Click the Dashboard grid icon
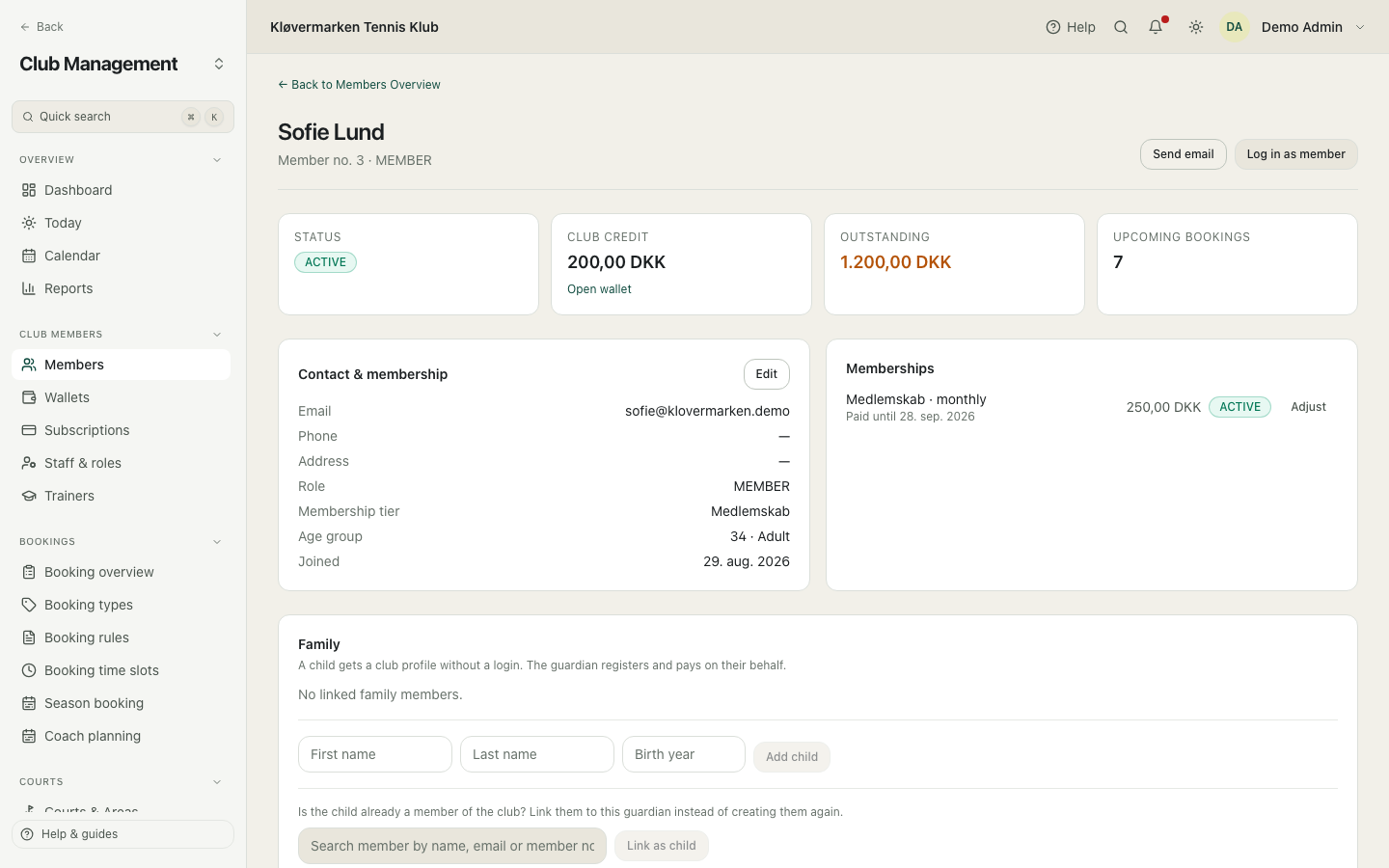1389x868 pixels. pos(29,190)
